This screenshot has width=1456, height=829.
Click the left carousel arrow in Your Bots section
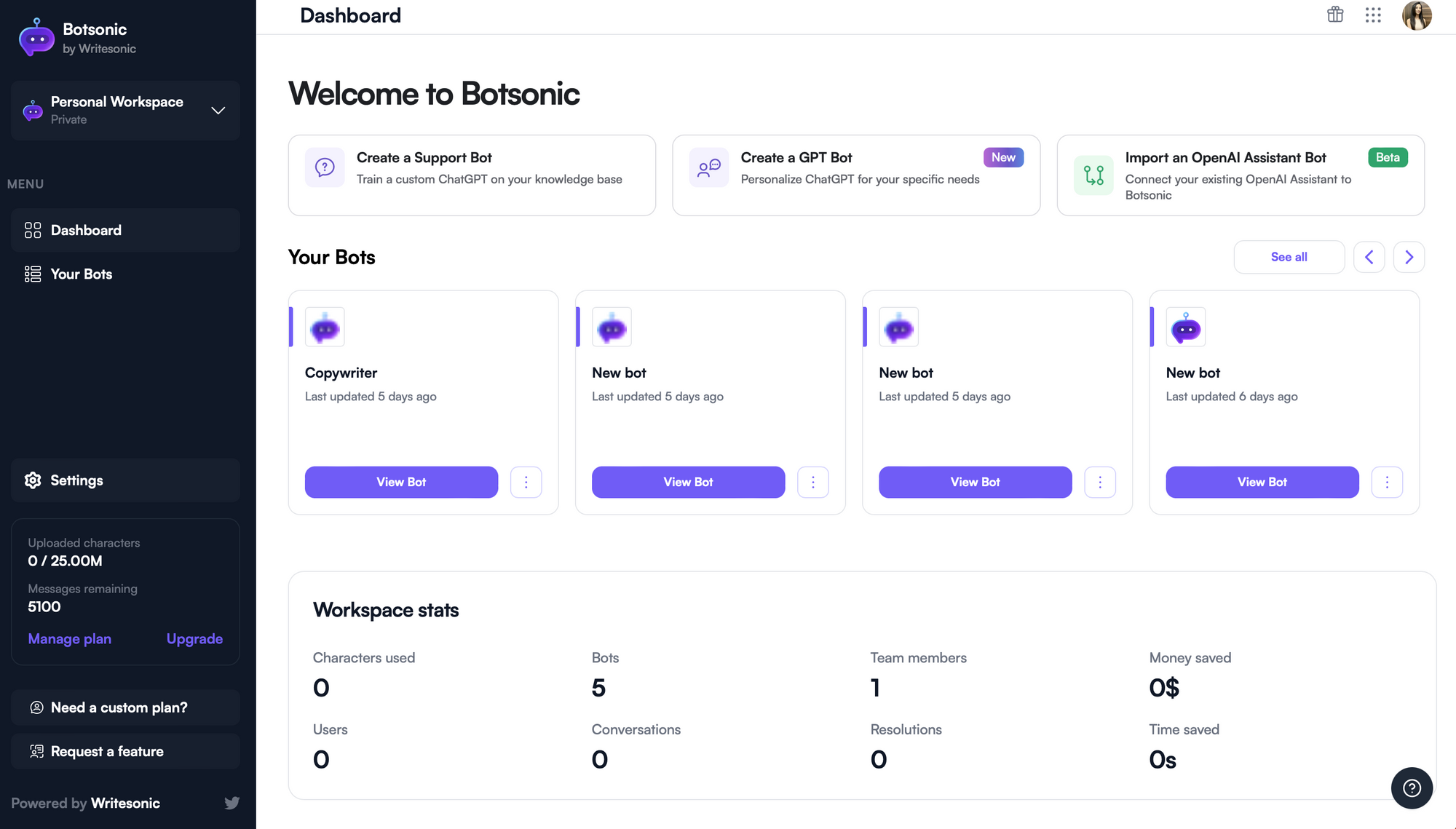1369,257
